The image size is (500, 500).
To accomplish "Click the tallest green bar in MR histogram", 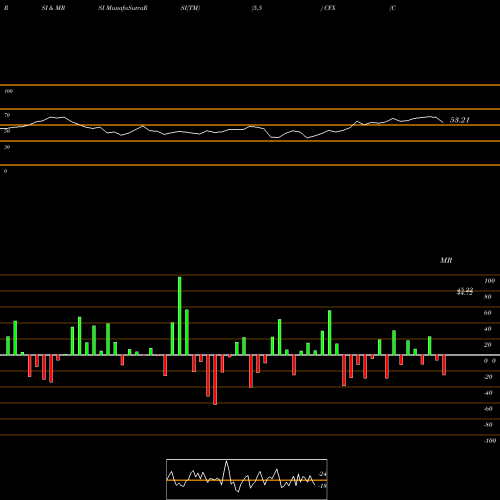I will click(180, 316).
